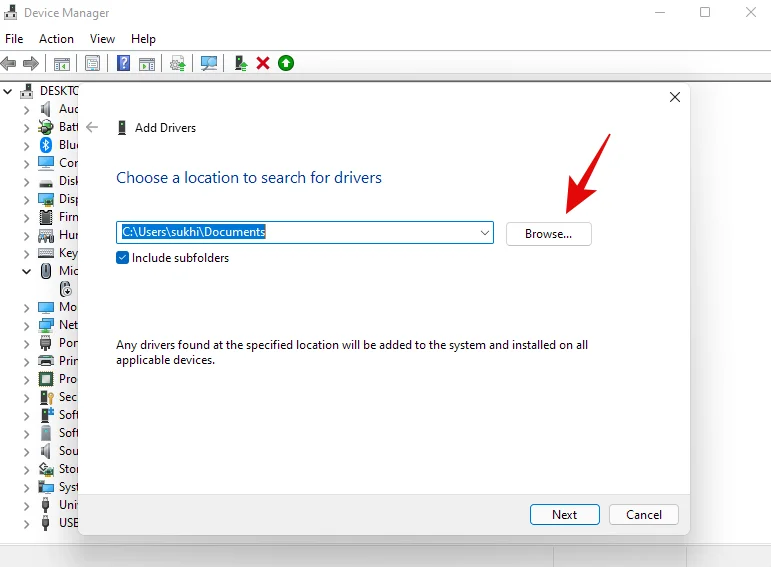Expand the Bluetooth category chevron
771x567 pixels.
27,145
